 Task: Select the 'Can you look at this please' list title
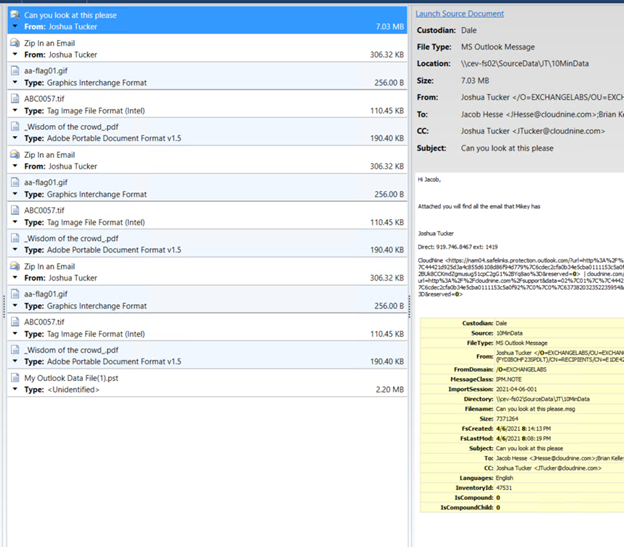tap(70, 15)
